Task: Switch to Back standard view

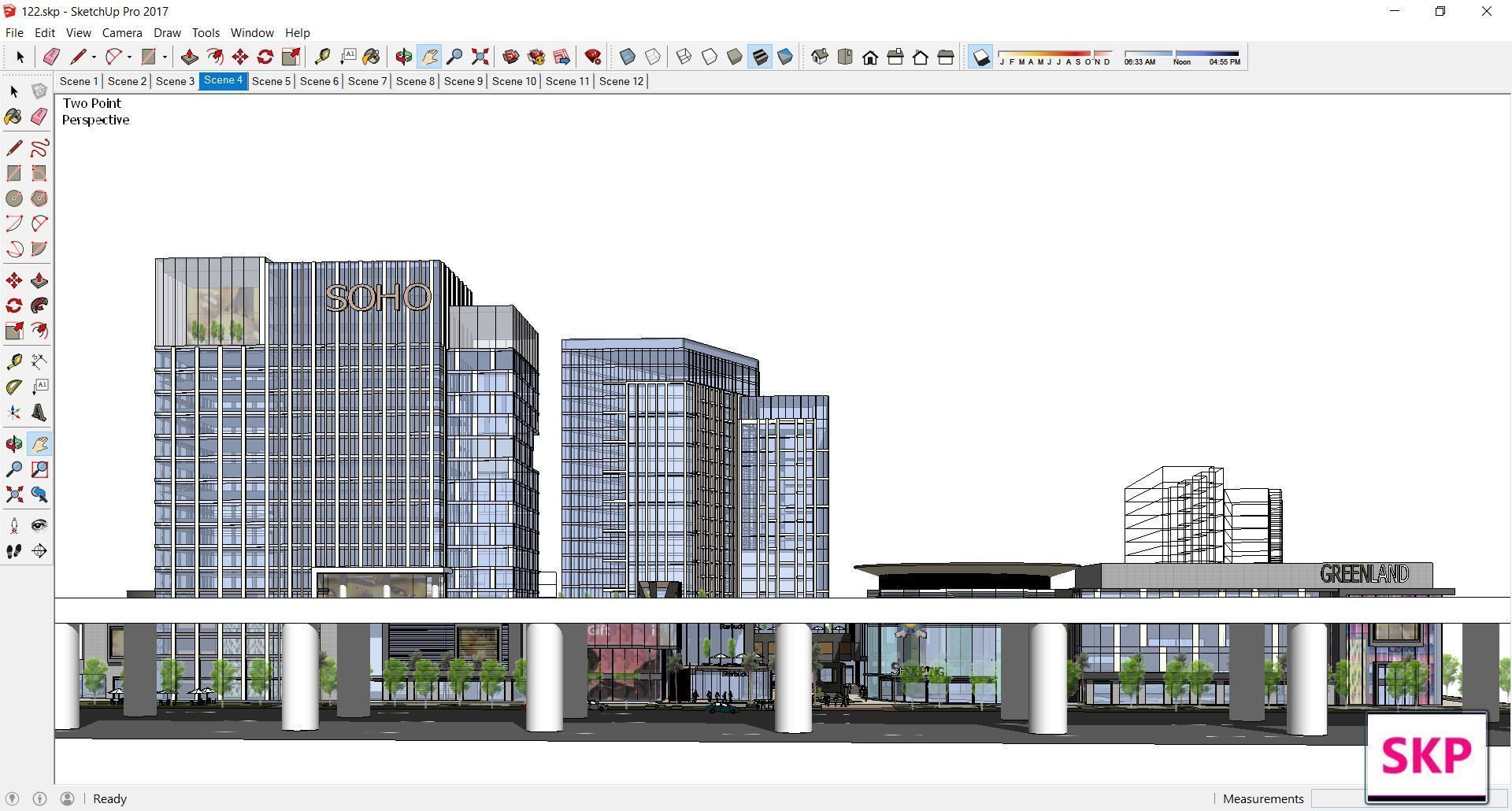Action: pos(921,57)
